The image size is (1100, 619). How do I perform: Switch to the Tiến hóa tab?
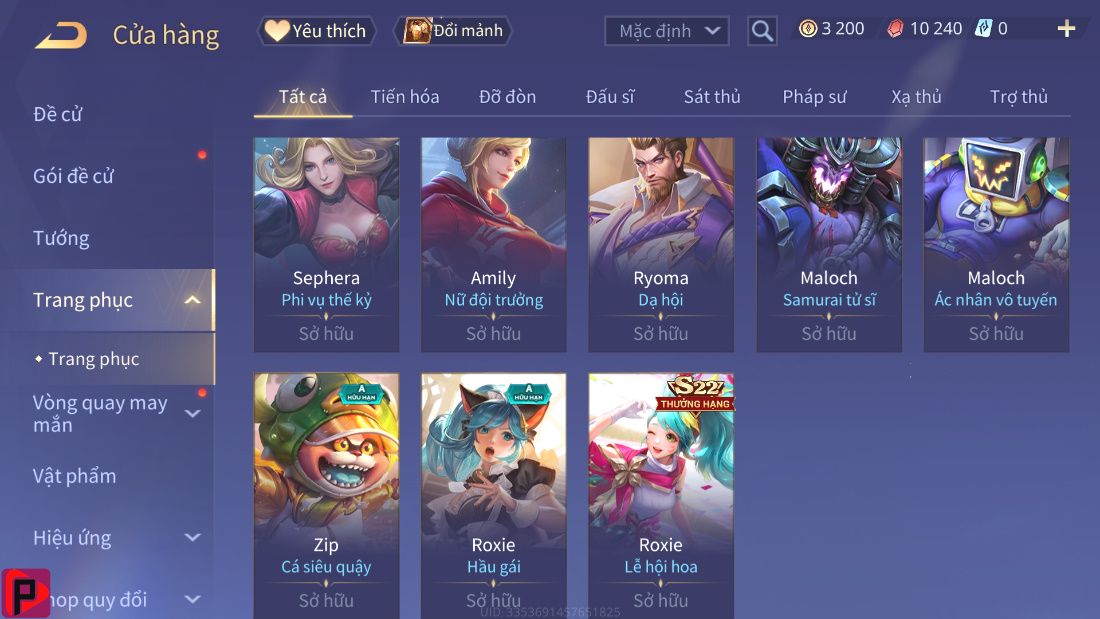(405, 97)
